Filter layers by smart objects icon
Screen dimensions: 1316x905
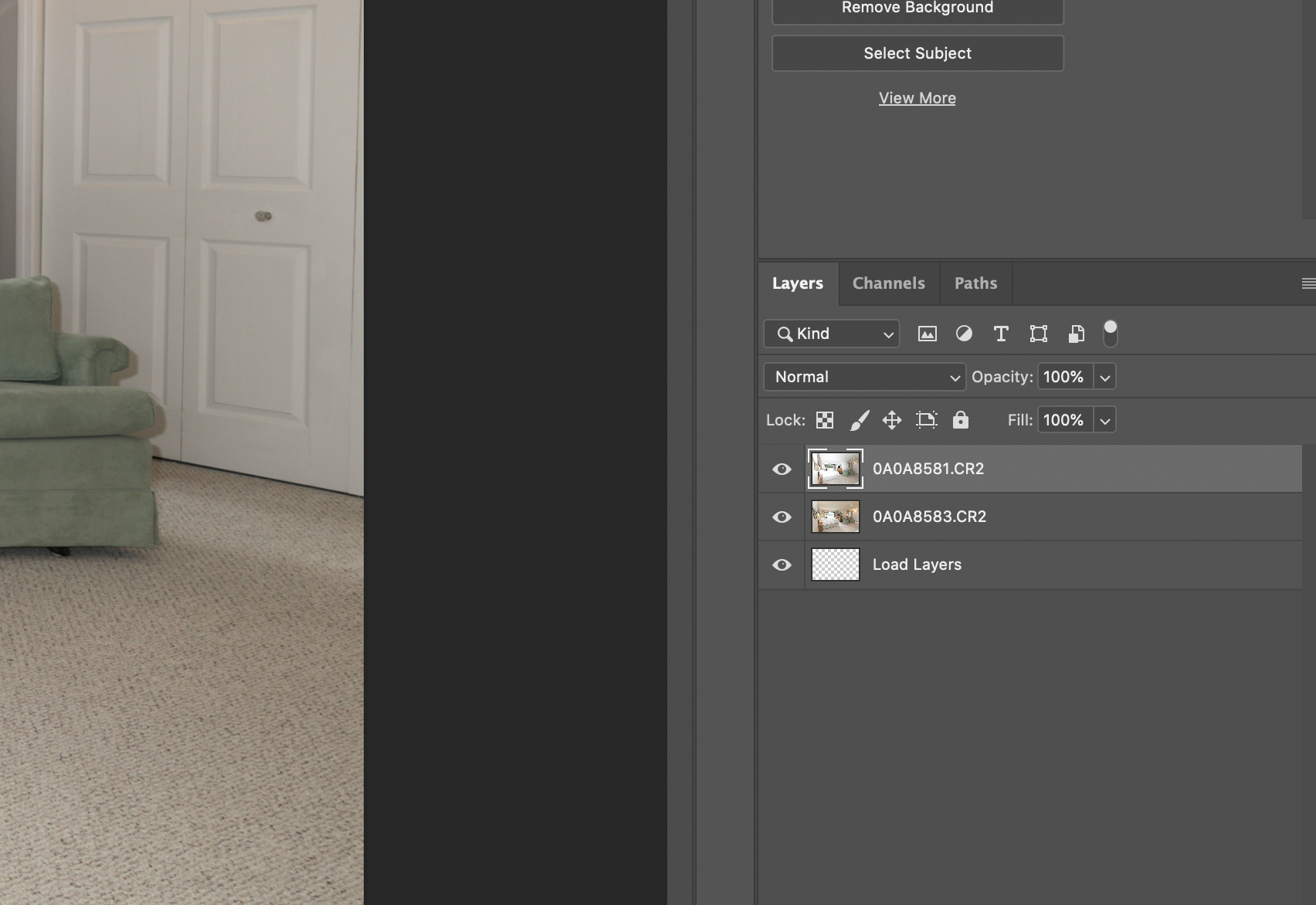click(x=1075, y=334)
